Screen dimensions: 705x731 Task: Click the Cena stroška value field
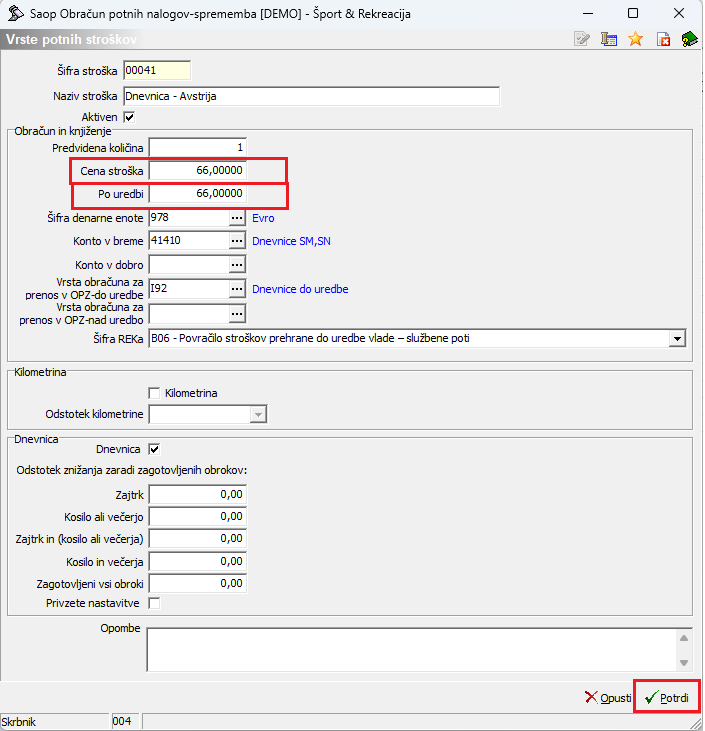[x=198, y=170]
